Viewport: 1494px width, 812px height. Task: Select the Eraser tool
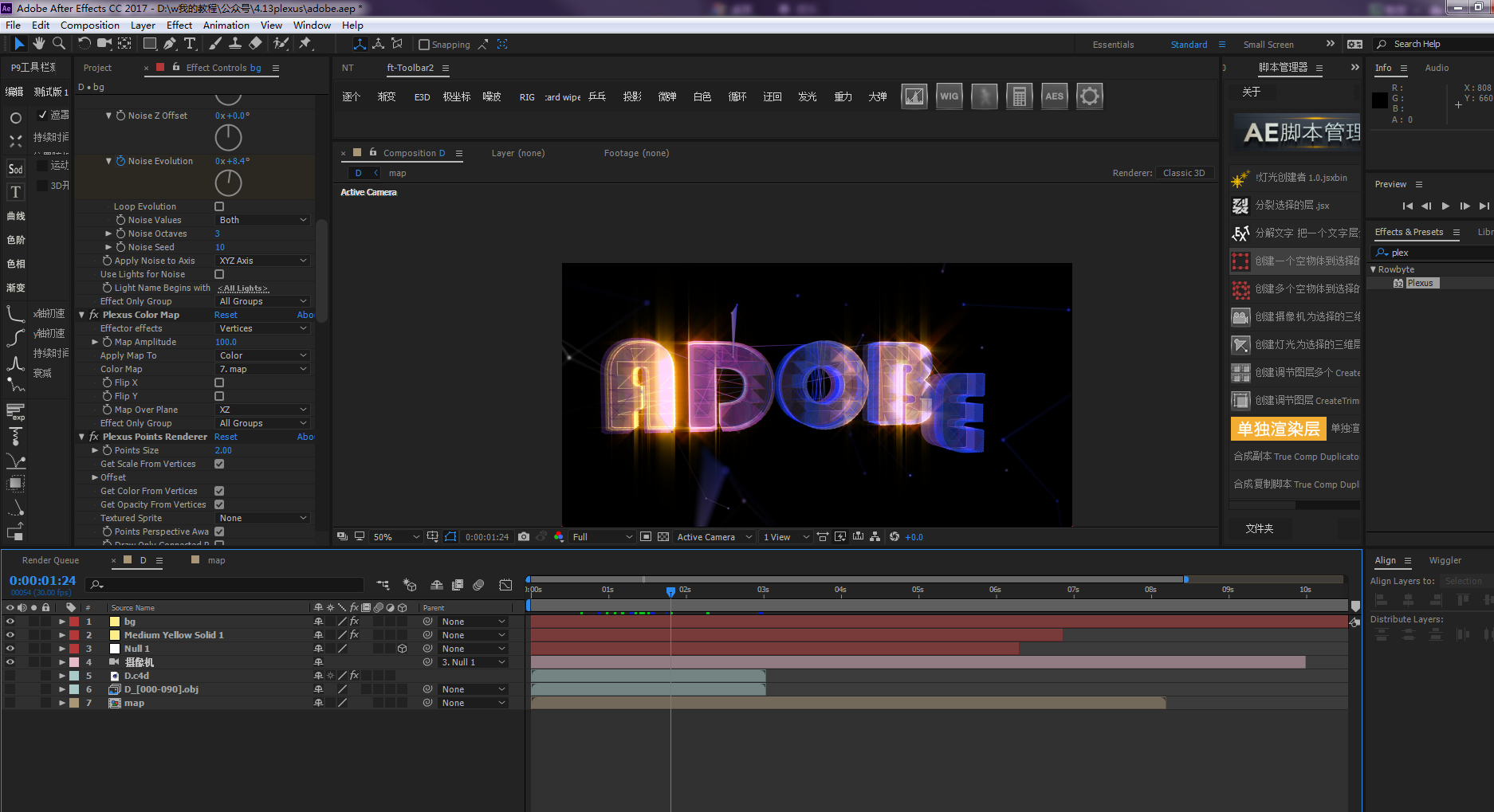[255, 44]
